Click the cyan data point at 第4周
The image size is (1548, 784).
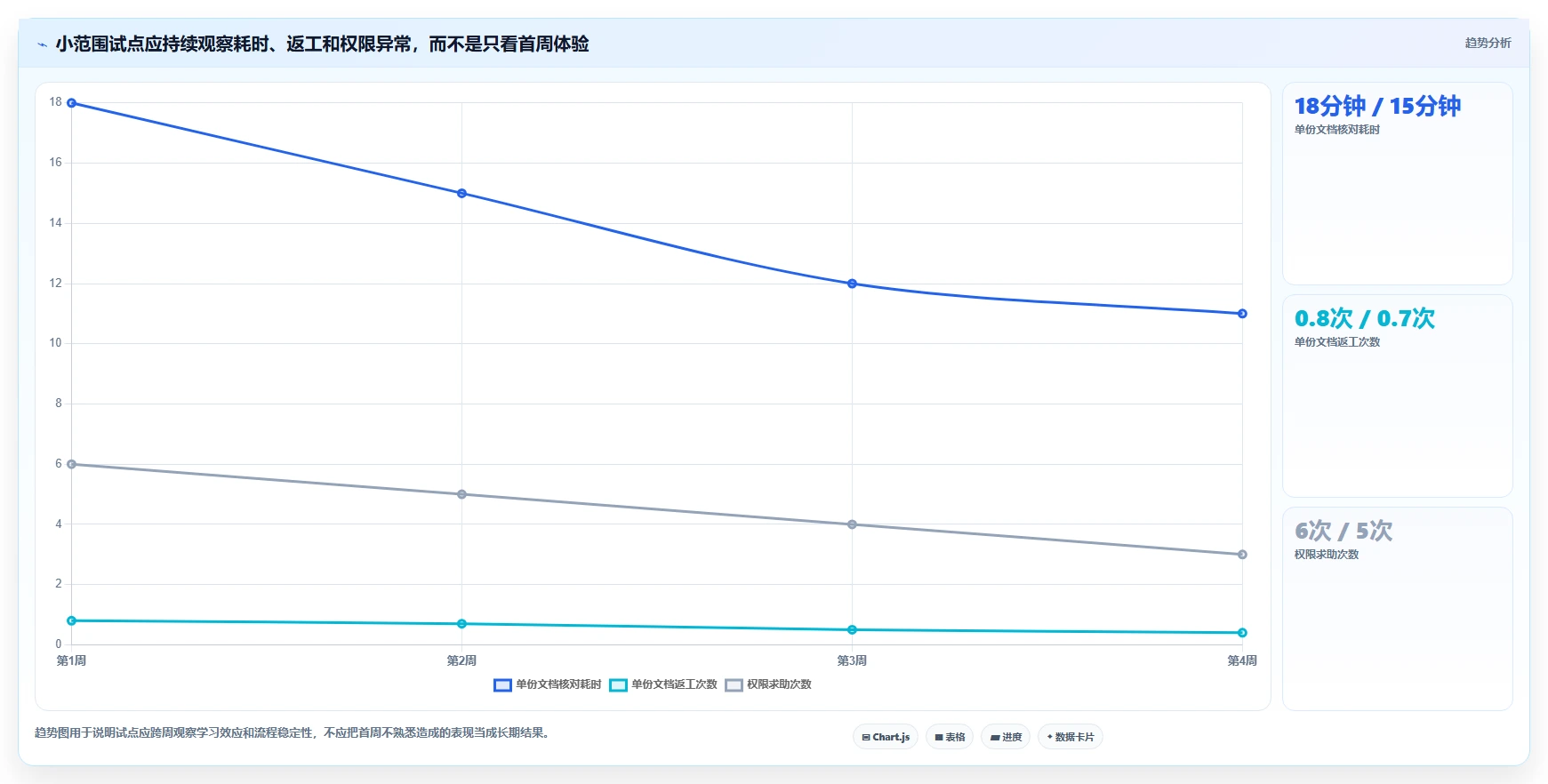[x=1242, y=633]
